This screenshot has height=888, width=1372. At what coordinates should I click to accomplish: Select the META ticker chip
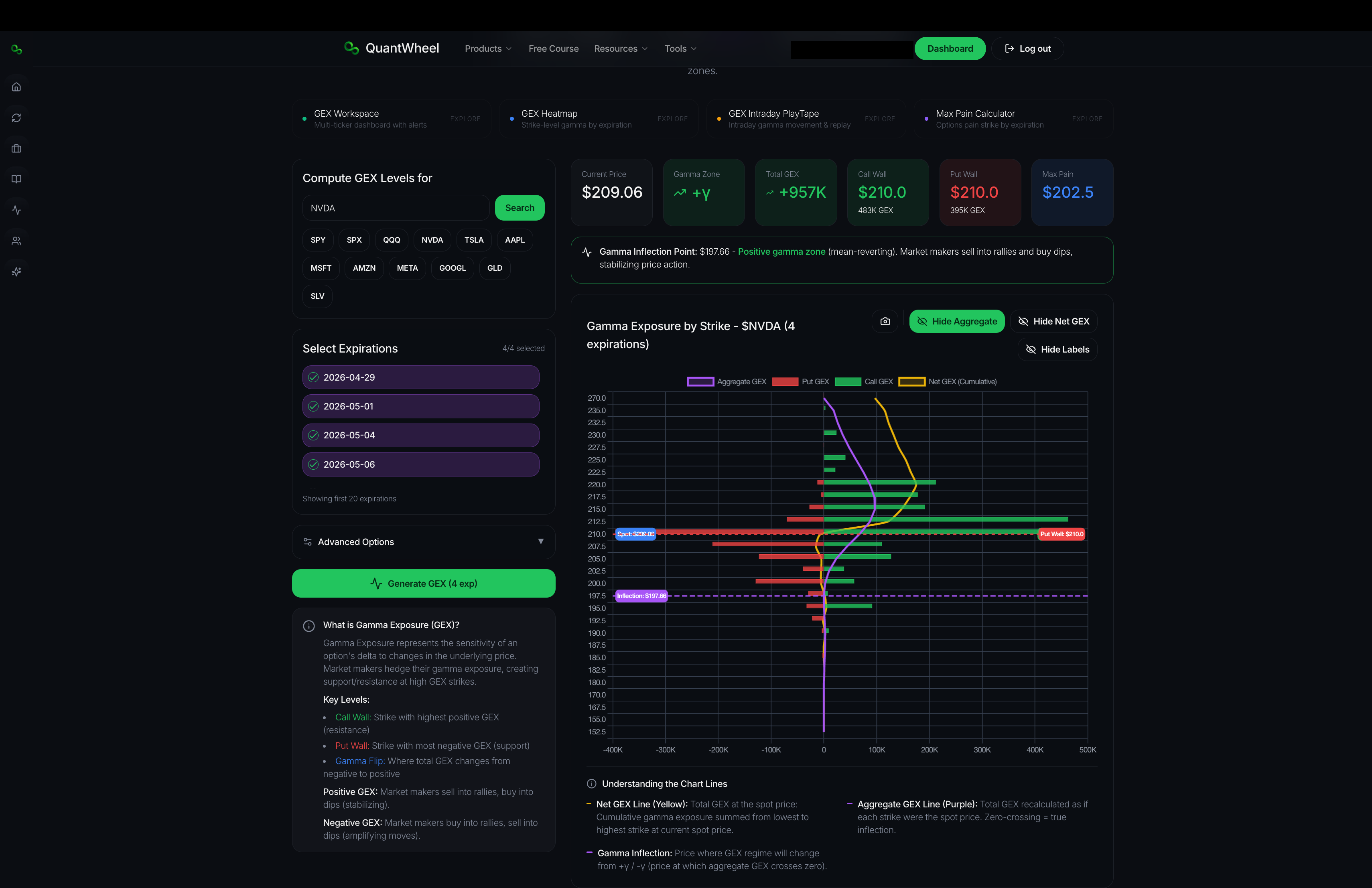coord(408,268)
